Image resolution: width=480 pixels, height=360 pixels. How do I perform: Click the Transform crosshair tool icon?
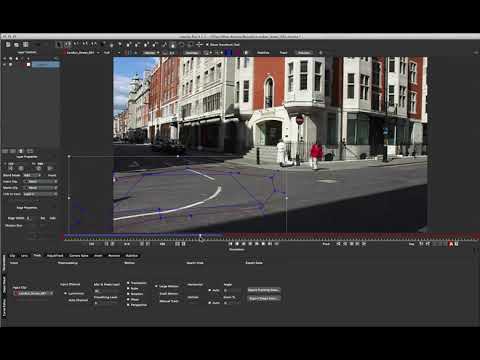pyautogui.click(x=199, y=44)
